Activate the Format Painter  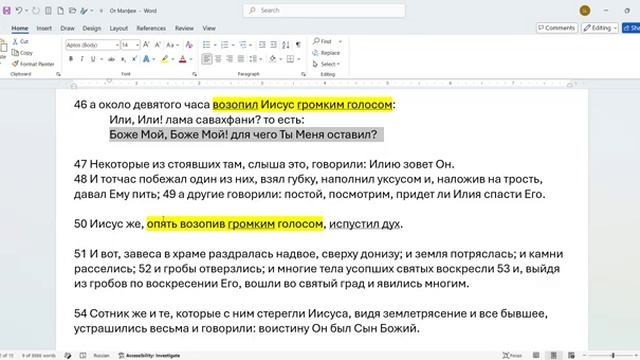(33, 64)
